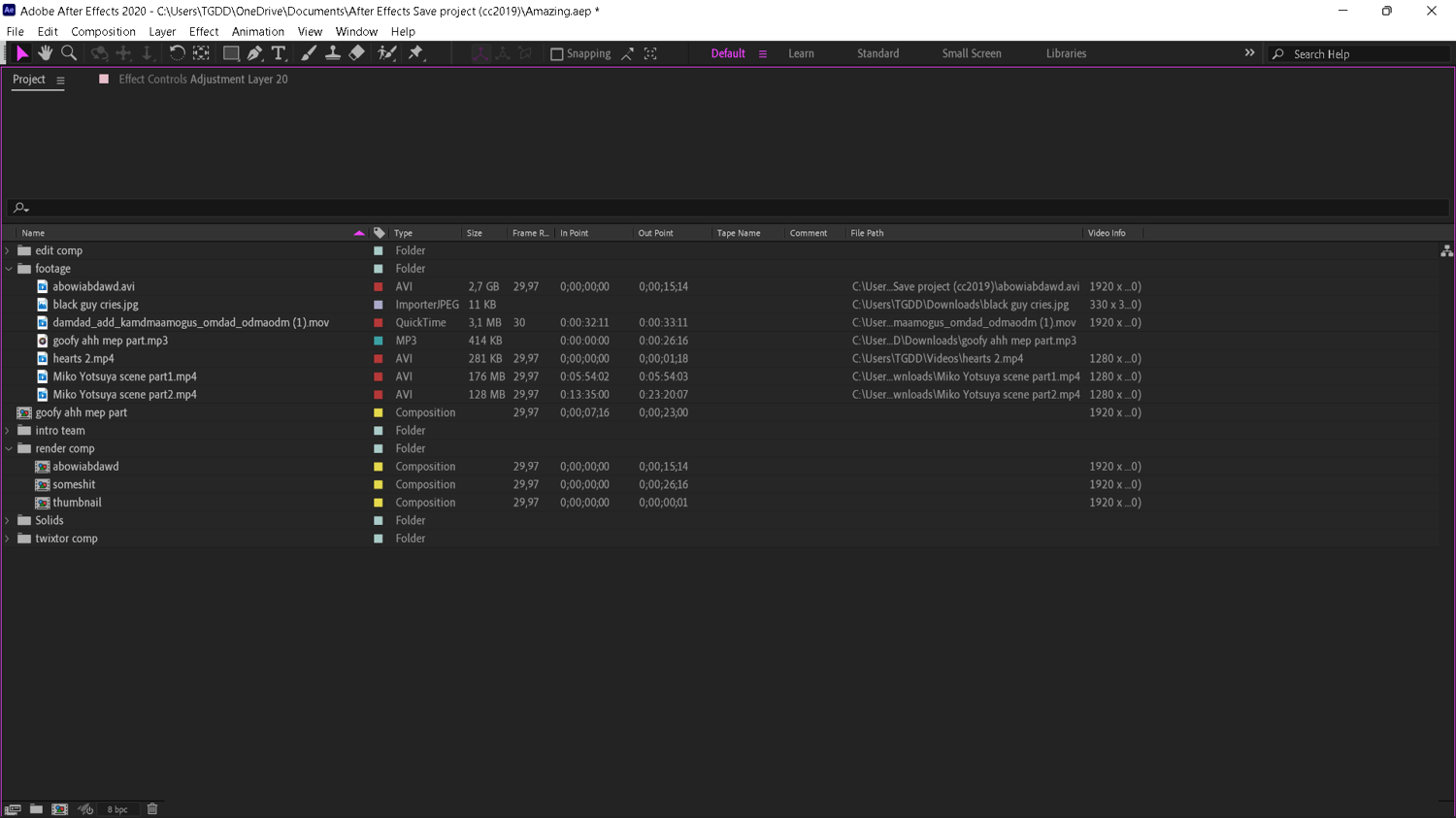This screenshot has height=818, width=1456.
Task: Click label color swatch for goofy ahh mep part.mp3
Action: pos(379,341)
